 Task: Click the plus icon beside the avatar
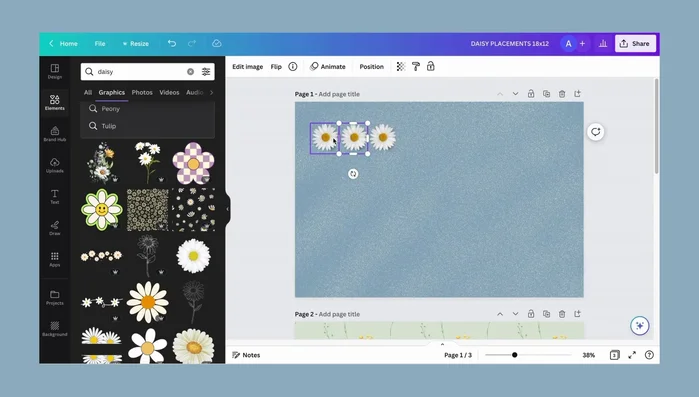[582, 43]
